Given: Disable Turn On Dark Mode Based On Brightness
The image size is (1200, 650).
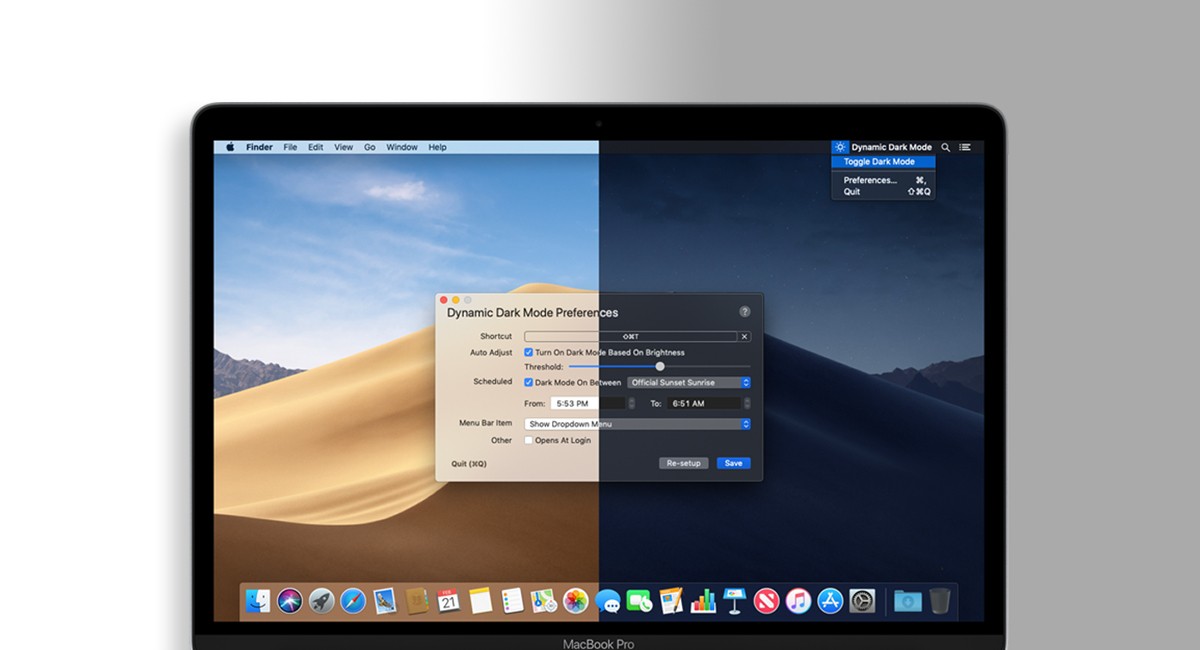Looking at the screenshot, I should pos(529,353).
